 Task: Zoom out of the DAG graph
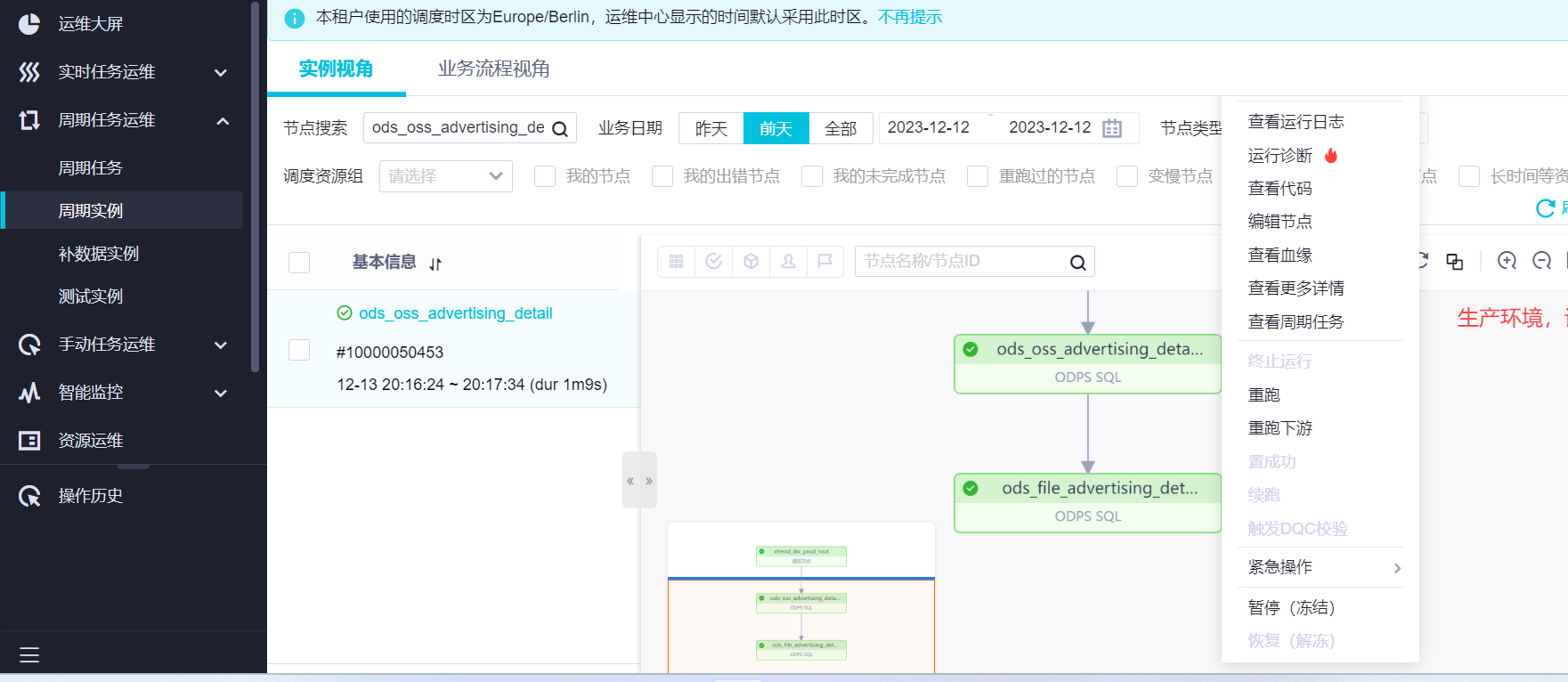(x=1542, y=261)
